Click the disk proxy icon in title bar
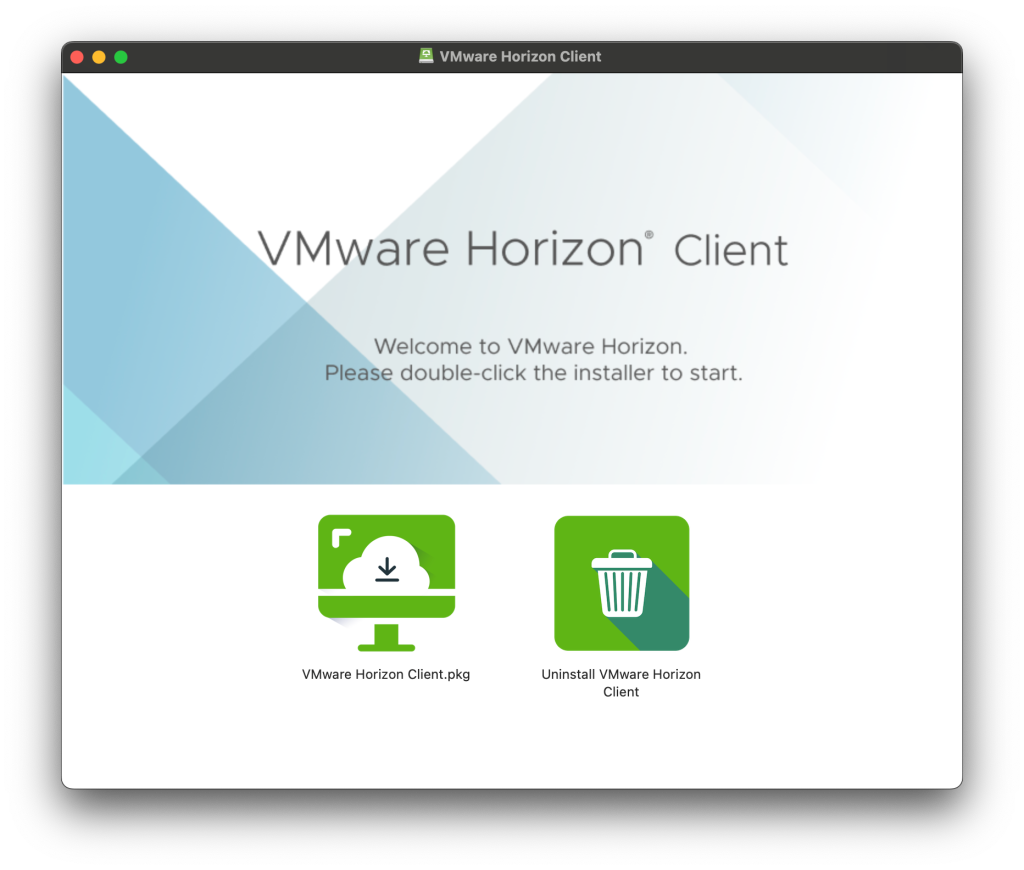 (x=426, y=57)
